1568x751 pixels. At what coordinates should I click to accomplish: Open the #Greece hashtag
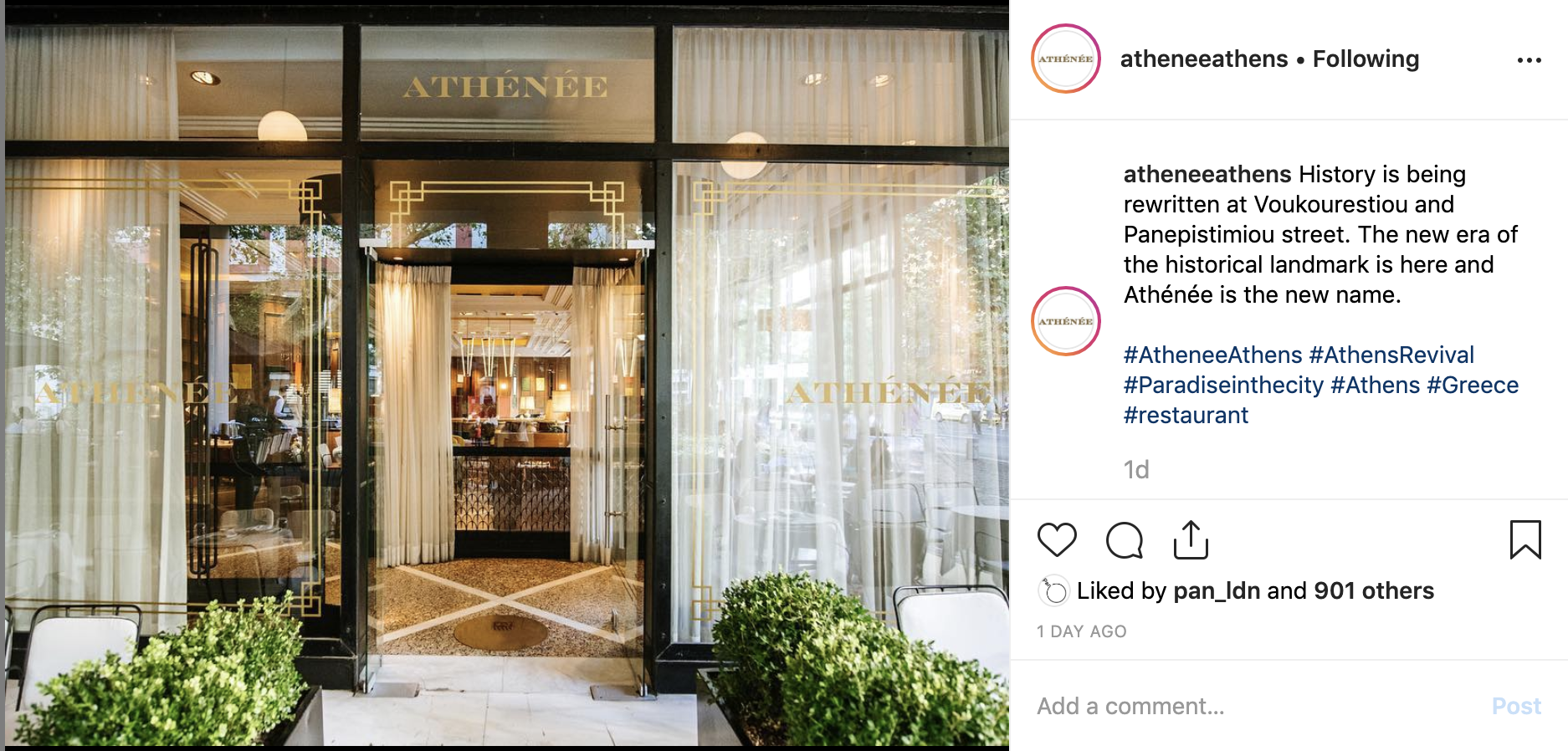(1473, 385)
